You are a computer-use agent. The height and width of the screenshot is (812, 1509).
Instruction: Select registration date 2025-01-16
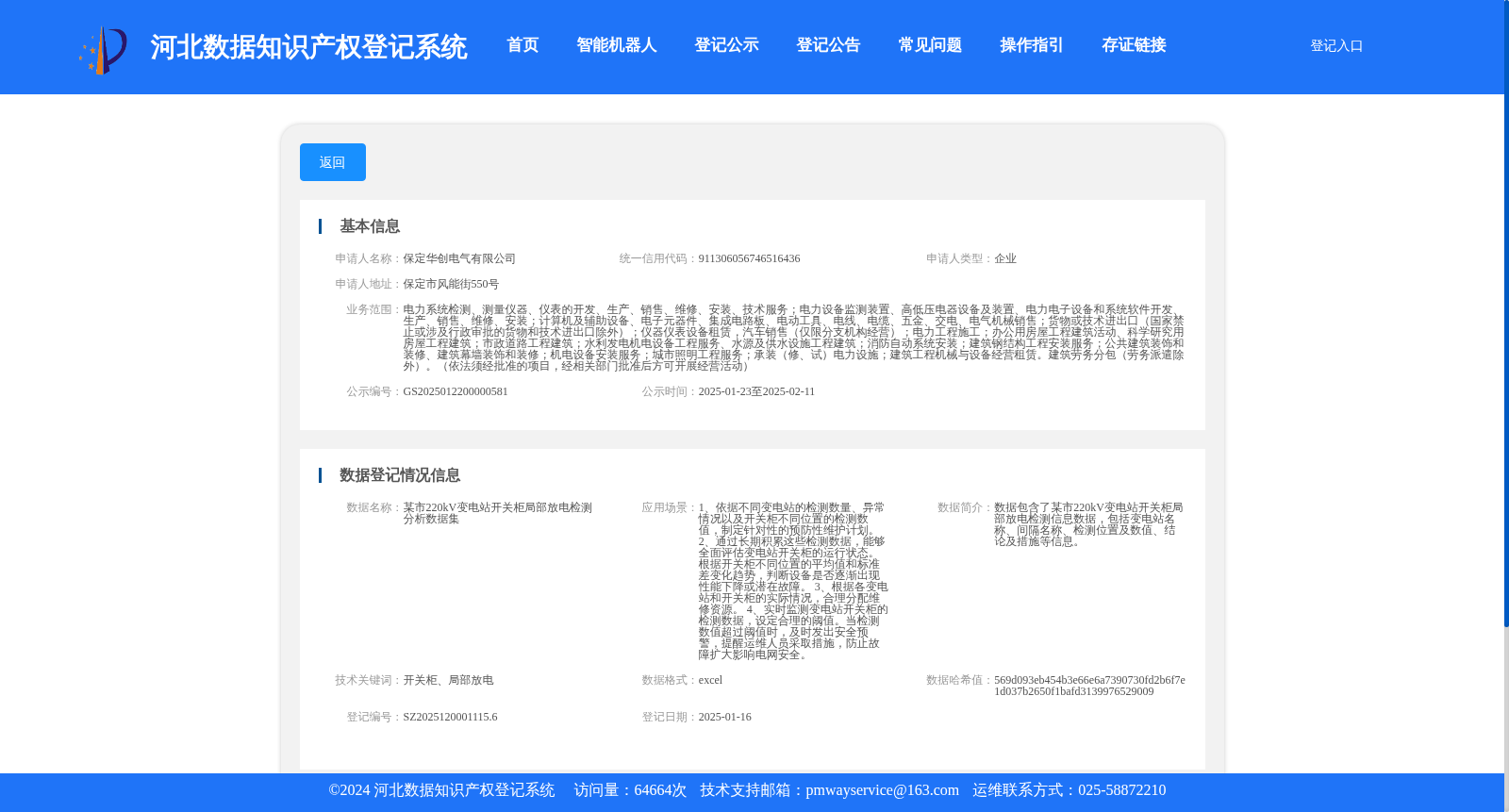724,717
